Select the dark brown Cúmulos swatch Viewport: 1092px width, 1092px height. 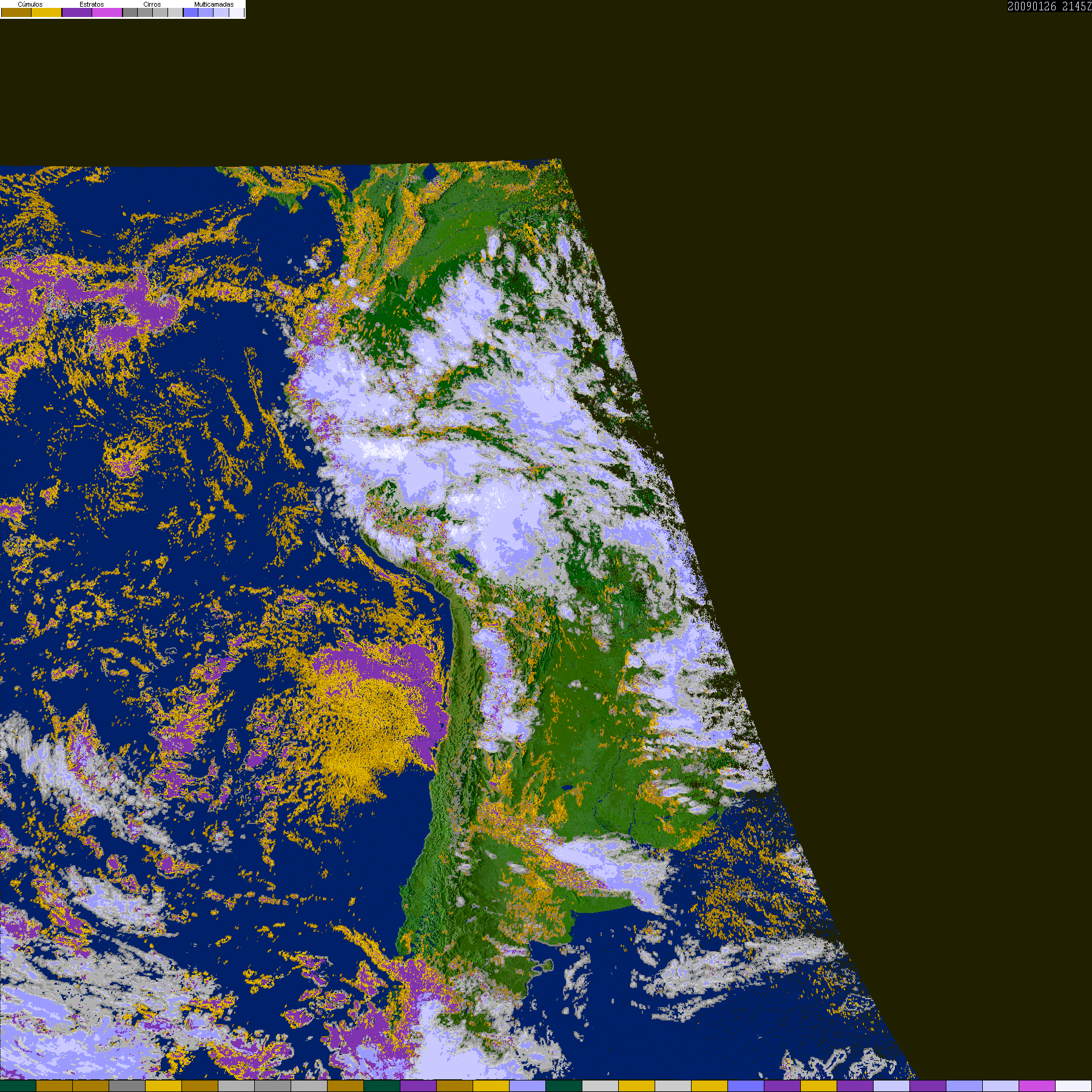pyautogui.click(x=16, y=12)
